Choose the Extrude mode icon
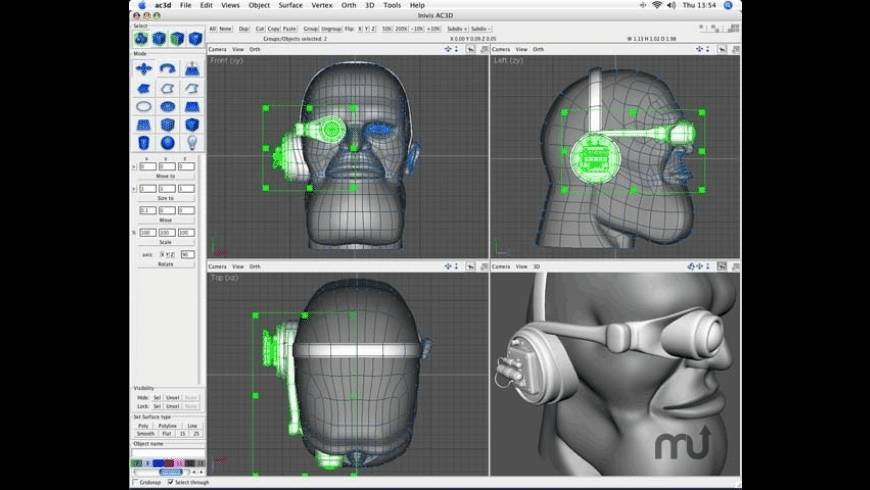This screenshot has height=490, width=870. coord(192,69)
